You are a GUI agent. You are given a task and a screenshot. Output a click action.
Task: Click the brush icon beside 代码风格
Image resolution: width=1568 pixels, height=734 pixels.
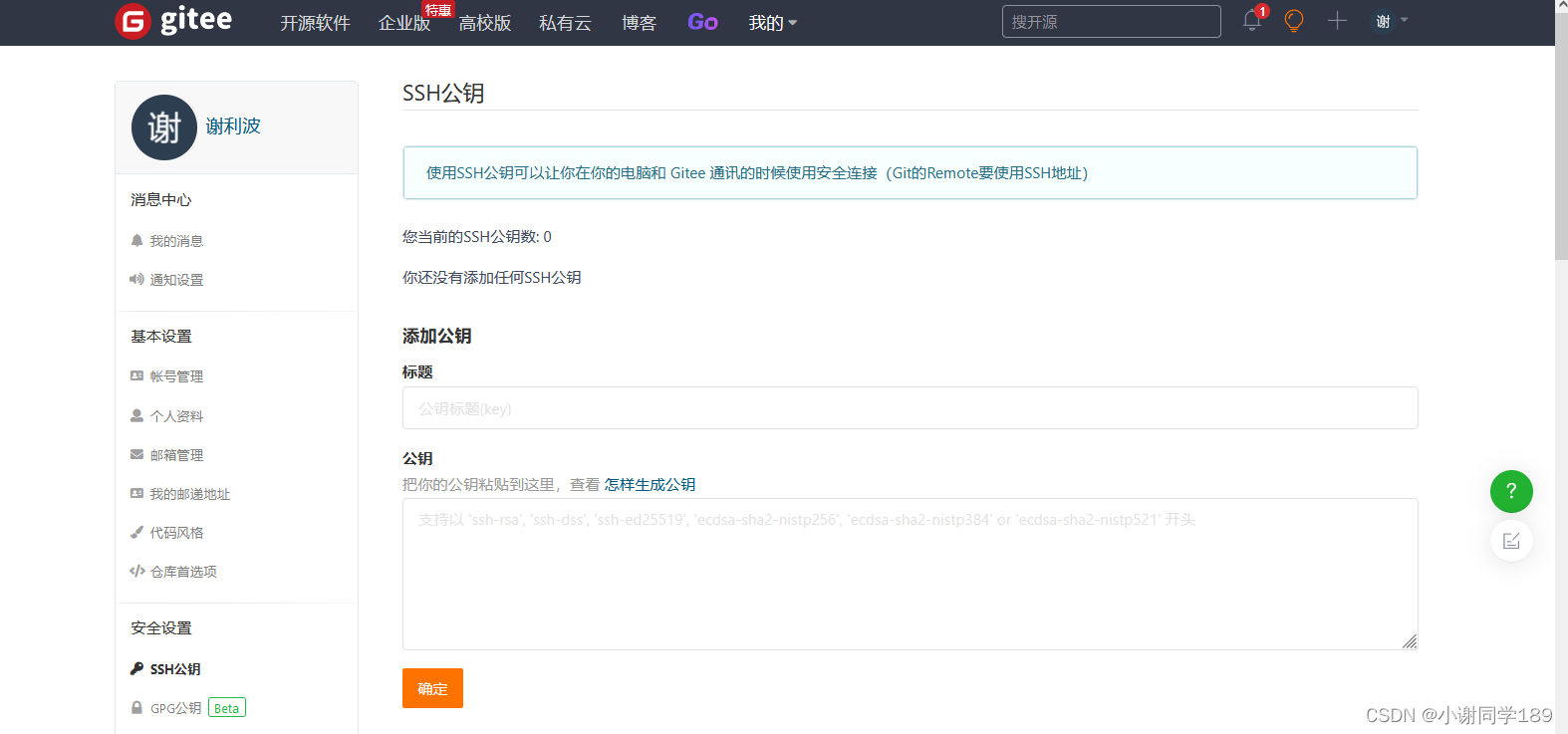137,532
